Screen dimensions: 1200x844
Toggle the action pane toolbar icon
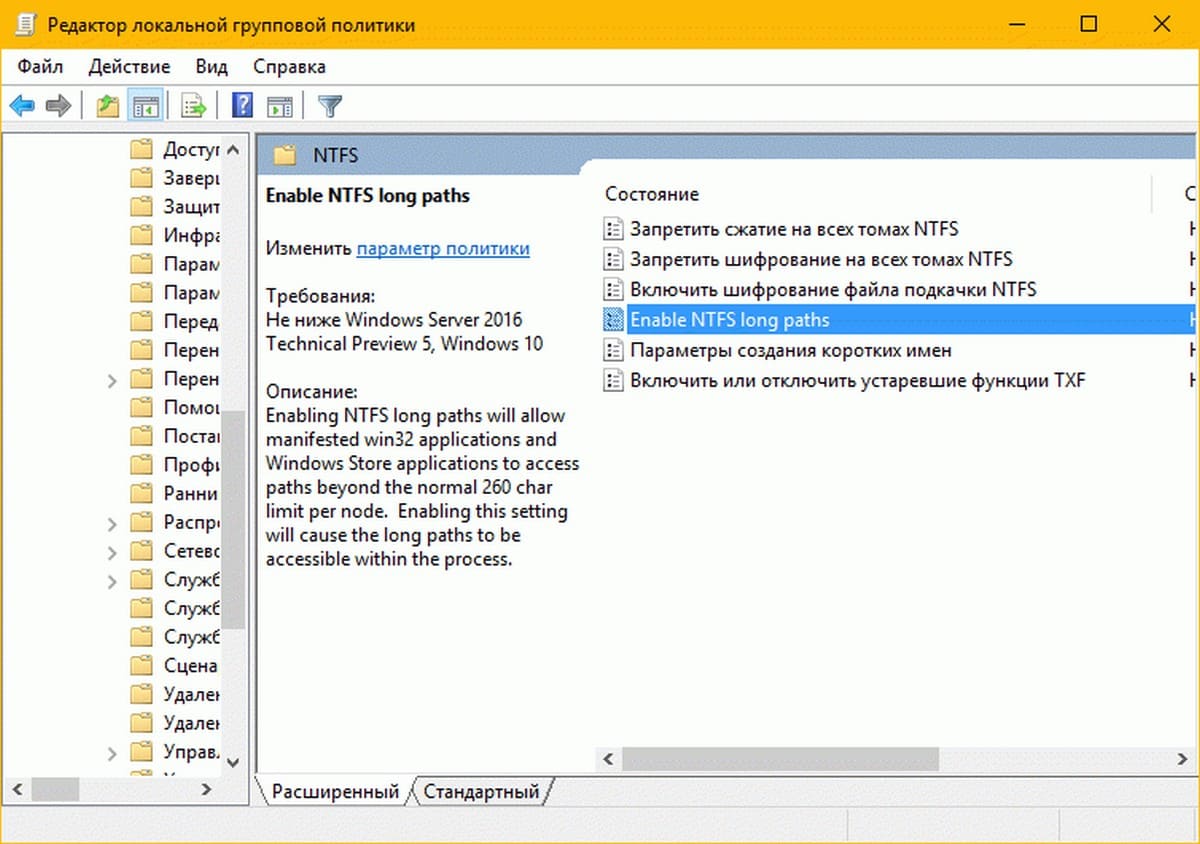coord(280,106)
